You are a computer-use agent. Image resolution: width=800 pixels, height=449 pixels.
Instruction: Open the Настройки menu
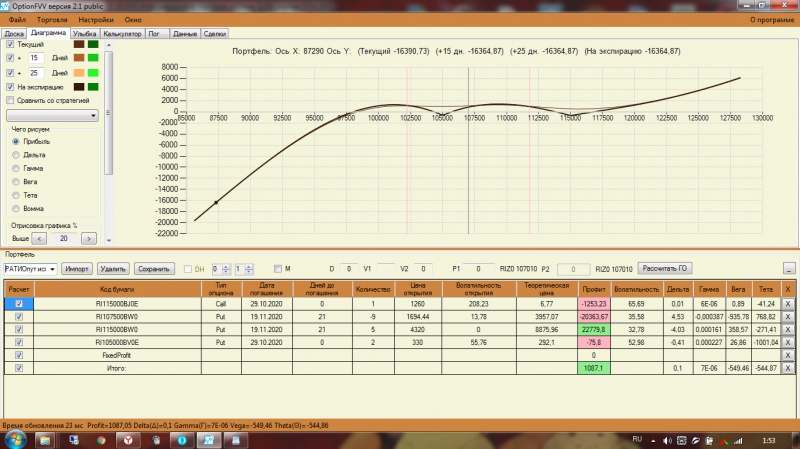pos(96,19)
